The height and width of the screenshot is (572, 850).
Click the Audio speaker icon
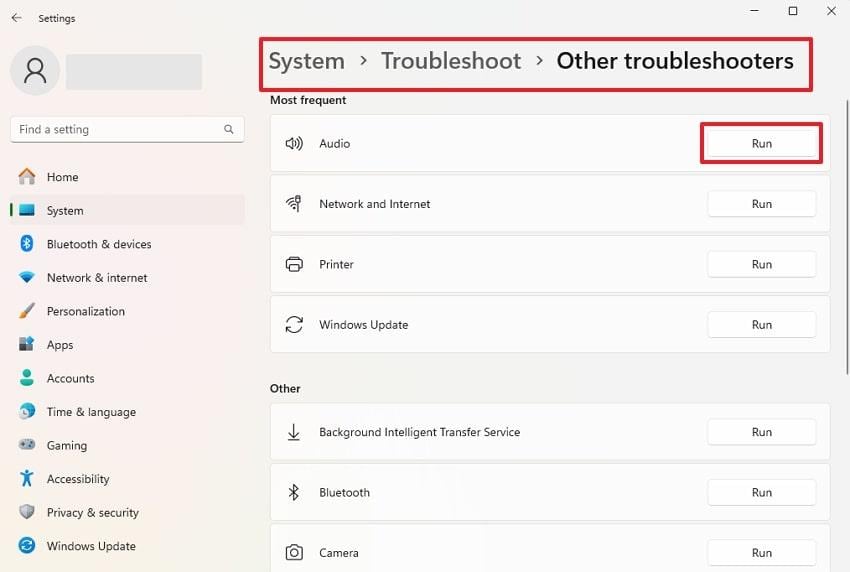[294, 144]
